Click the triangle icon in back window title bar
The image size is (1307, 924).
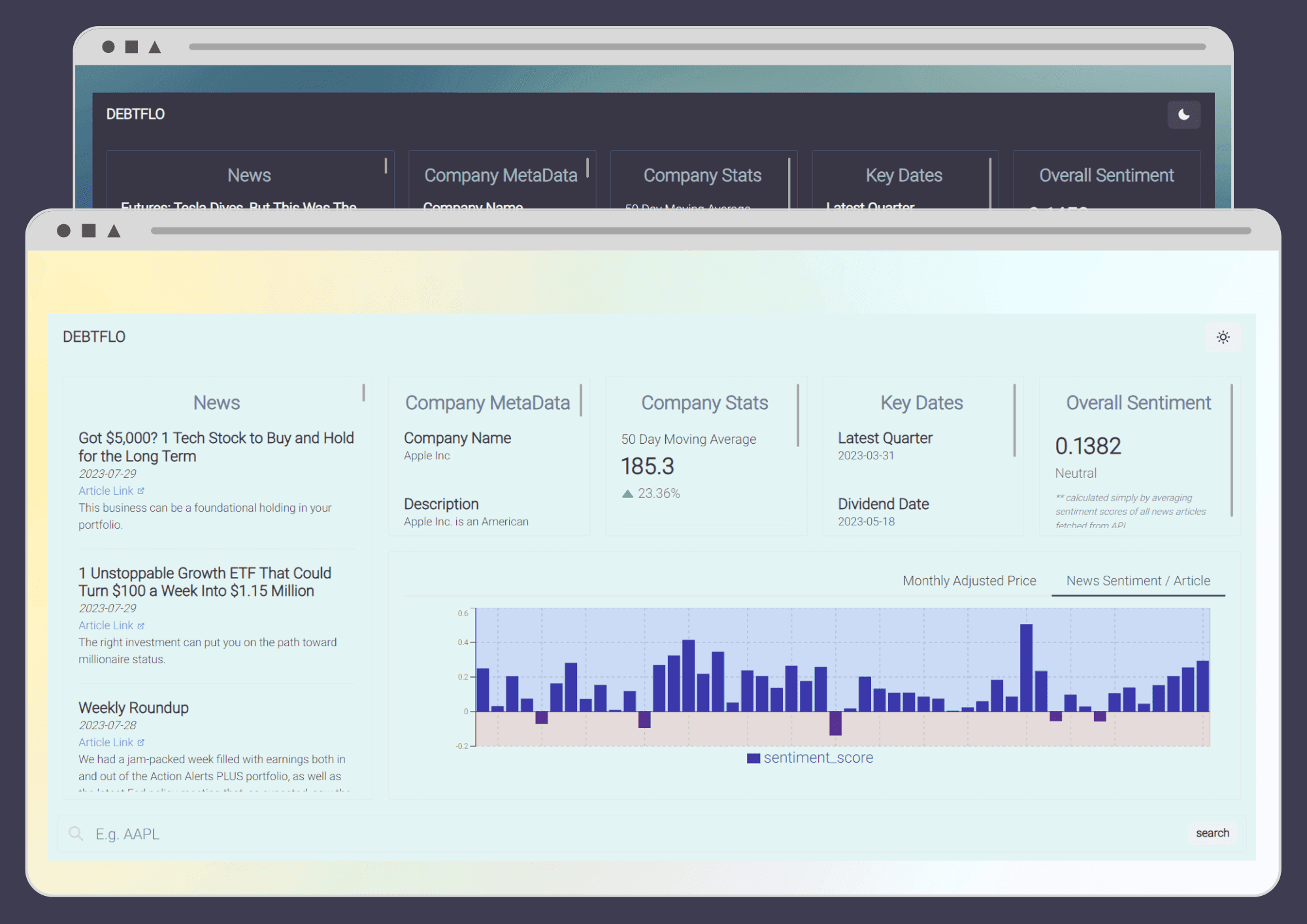pyautogui.click(x=155, y=47)
